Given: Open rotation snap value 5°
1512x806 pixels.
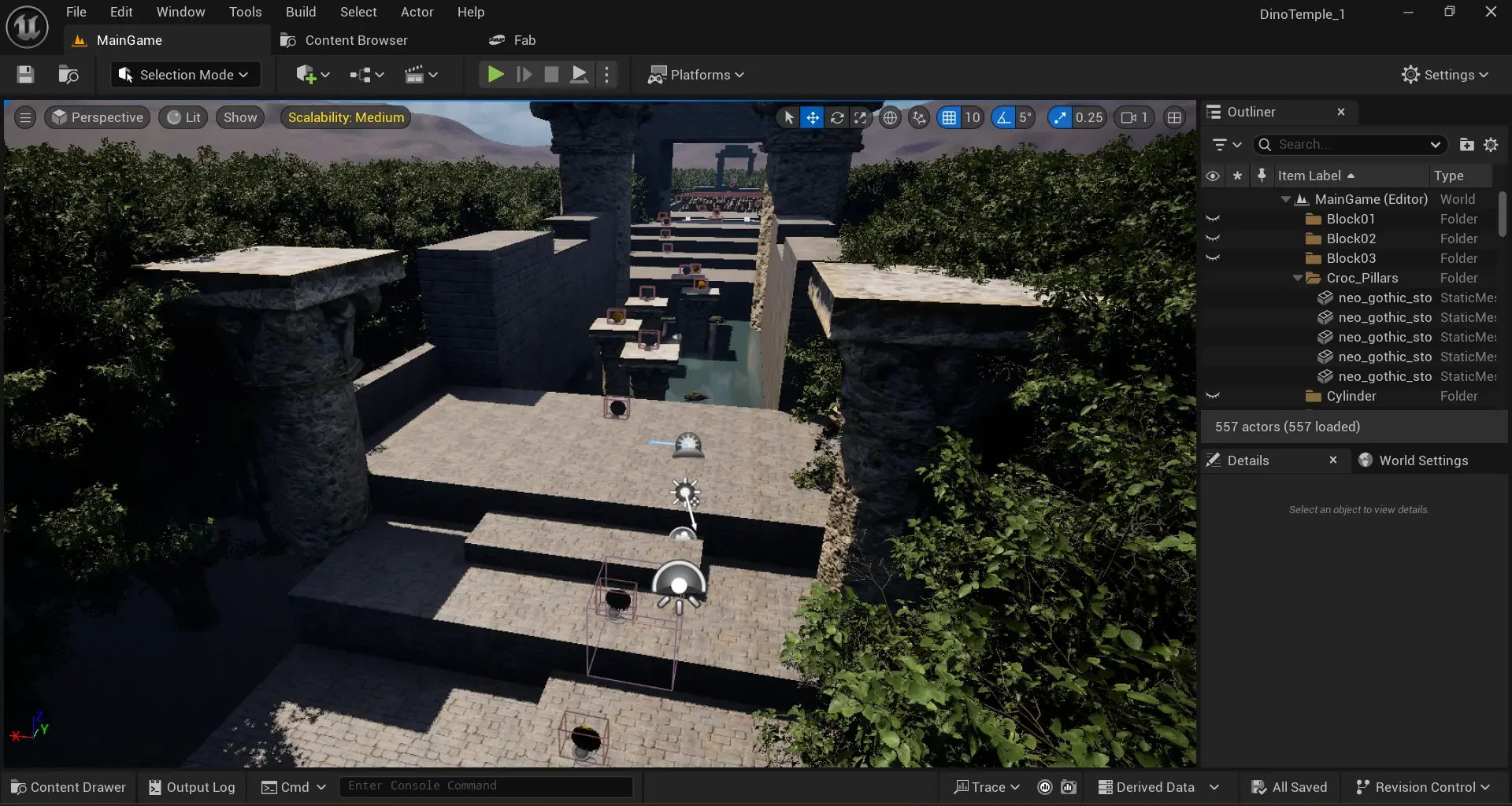Looking at the screenshot, I should tap(1025, 117).
